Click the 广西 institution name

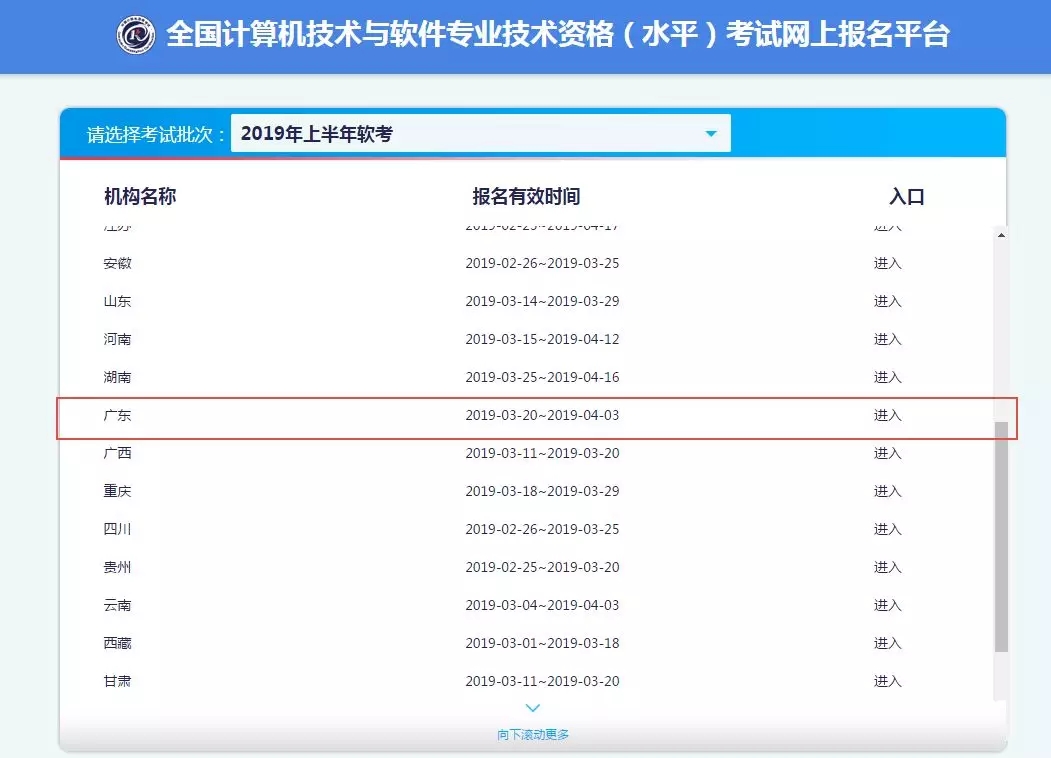point(117,453)
